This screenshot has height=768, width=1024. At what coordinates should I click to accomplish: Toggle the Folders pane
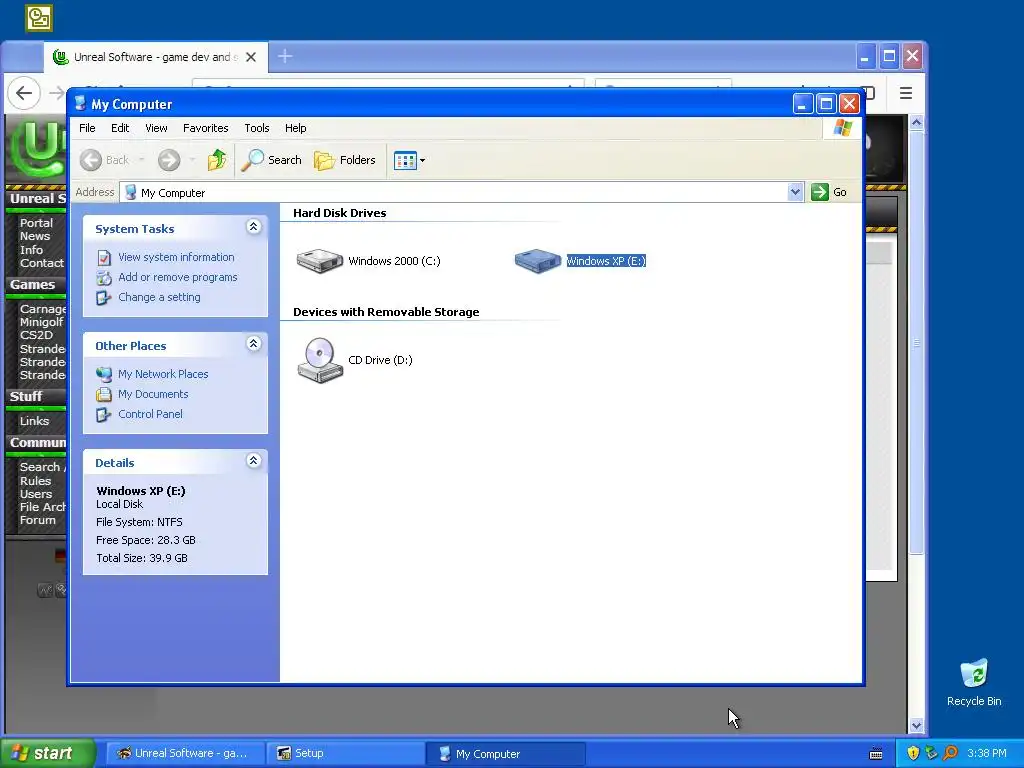coord(345,160)
